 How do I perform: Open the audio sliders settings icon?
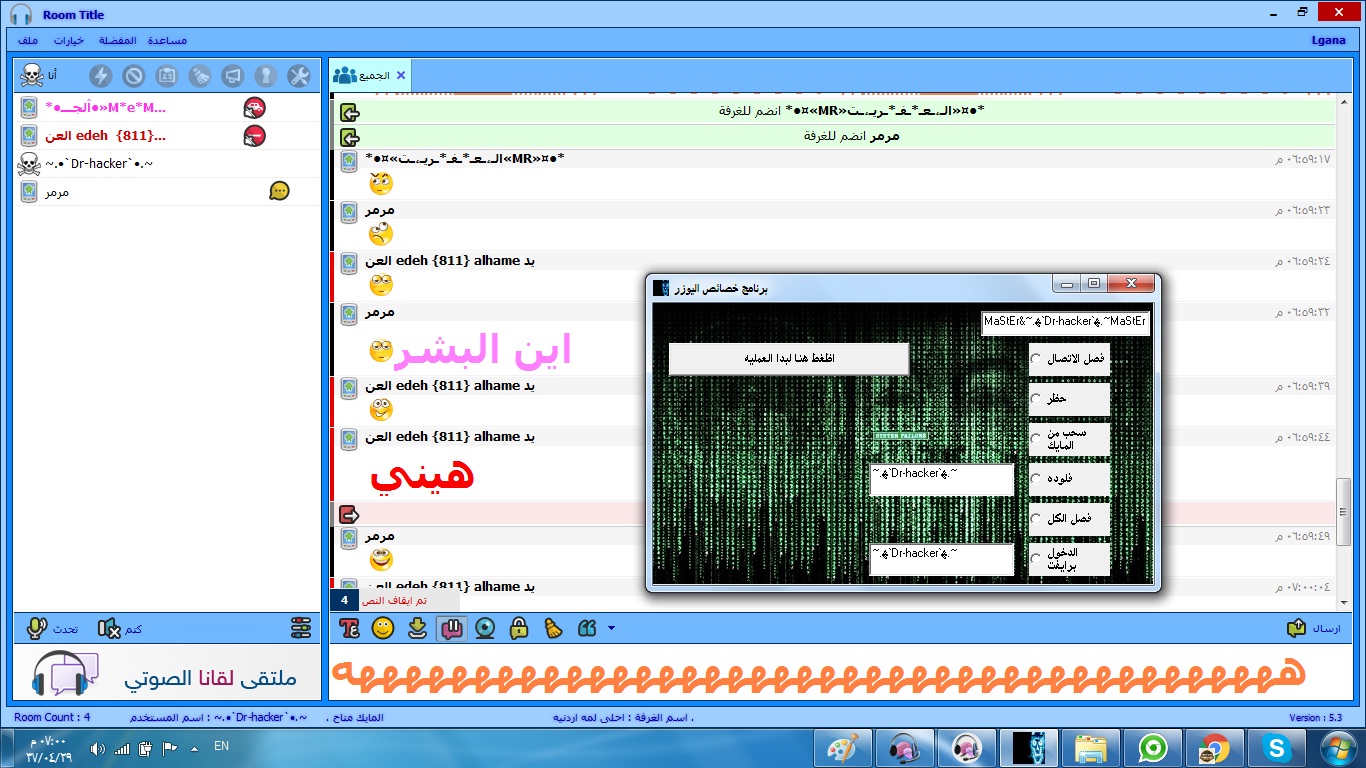coord(301,628)
